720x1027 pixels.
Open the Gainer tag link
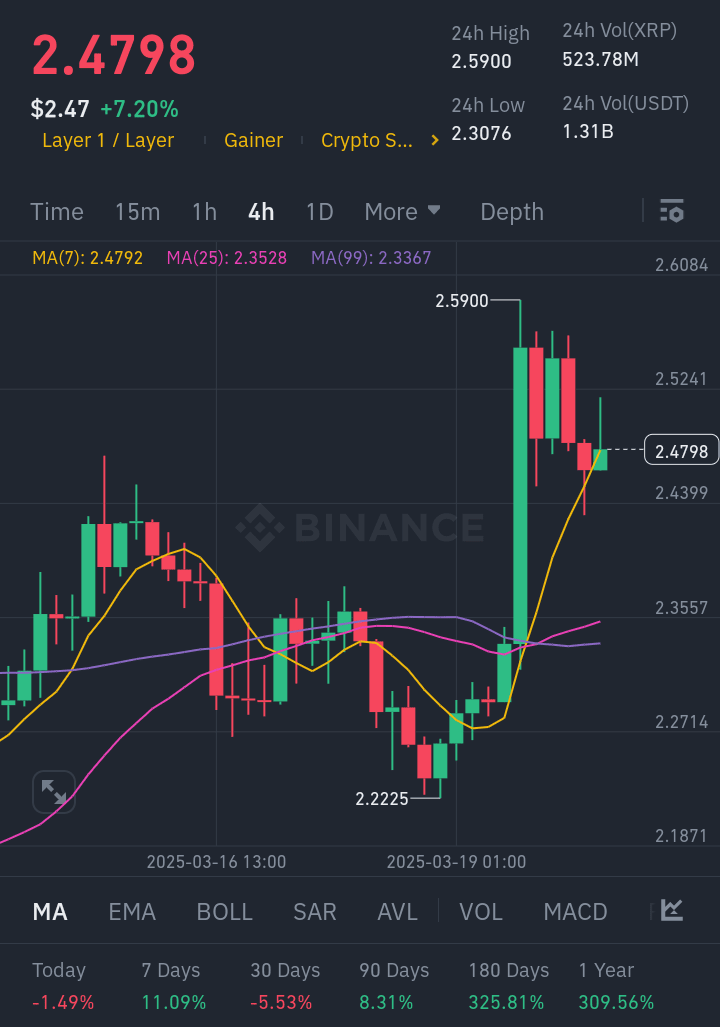(x=253, y=141)
